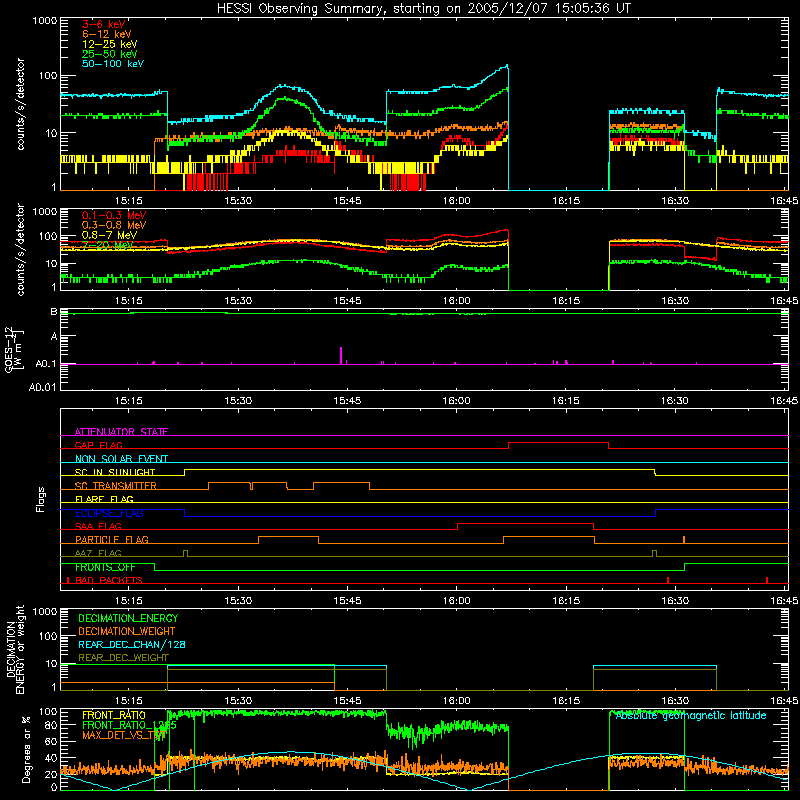Screen dimensions: 800x800
Task: Click the PARTICLE_FLAG label
Action: coord(112,540)
